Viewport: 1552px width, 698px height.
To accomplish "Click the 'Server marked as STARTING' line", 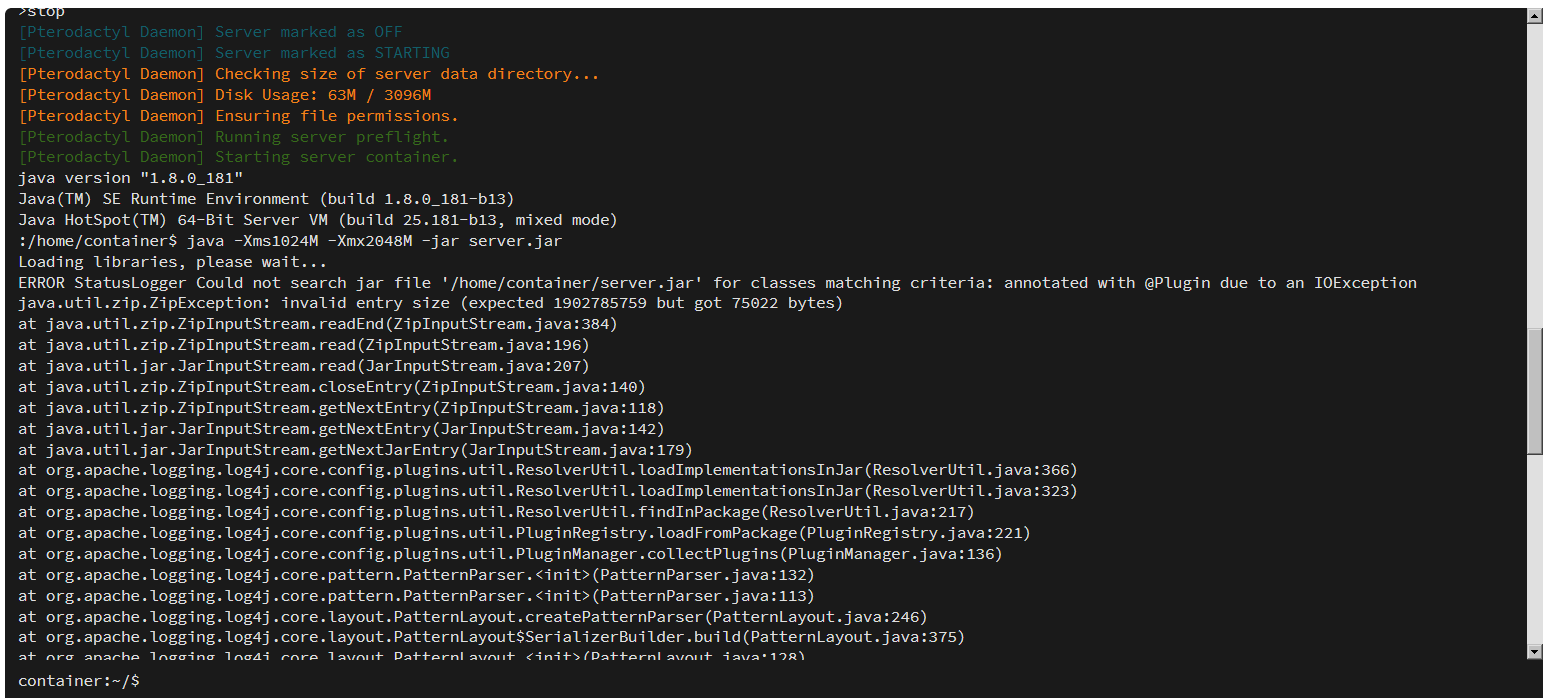I will coord(234,53).
